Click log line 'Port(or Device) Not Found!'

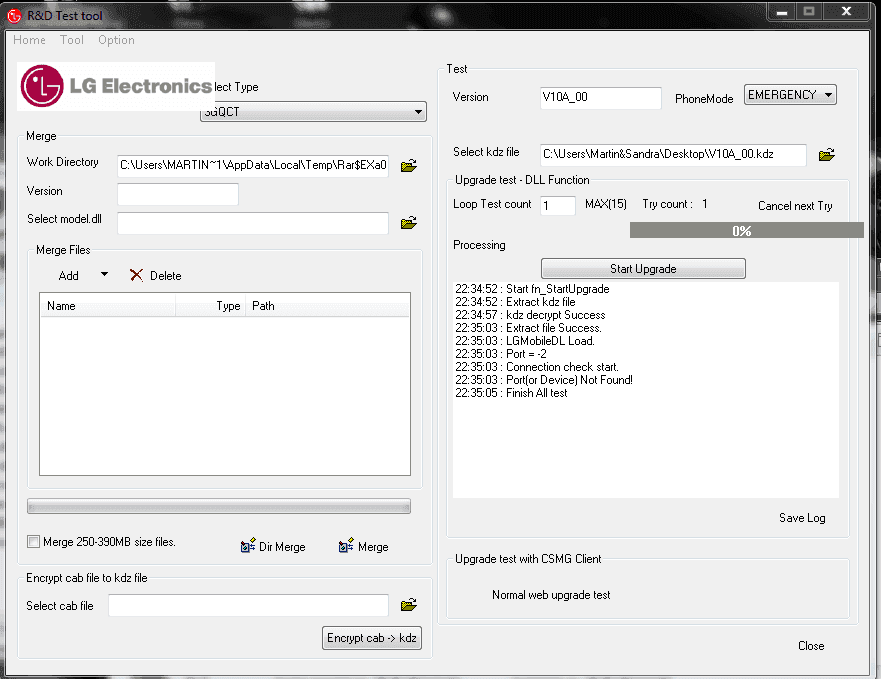tap(544, 380)
